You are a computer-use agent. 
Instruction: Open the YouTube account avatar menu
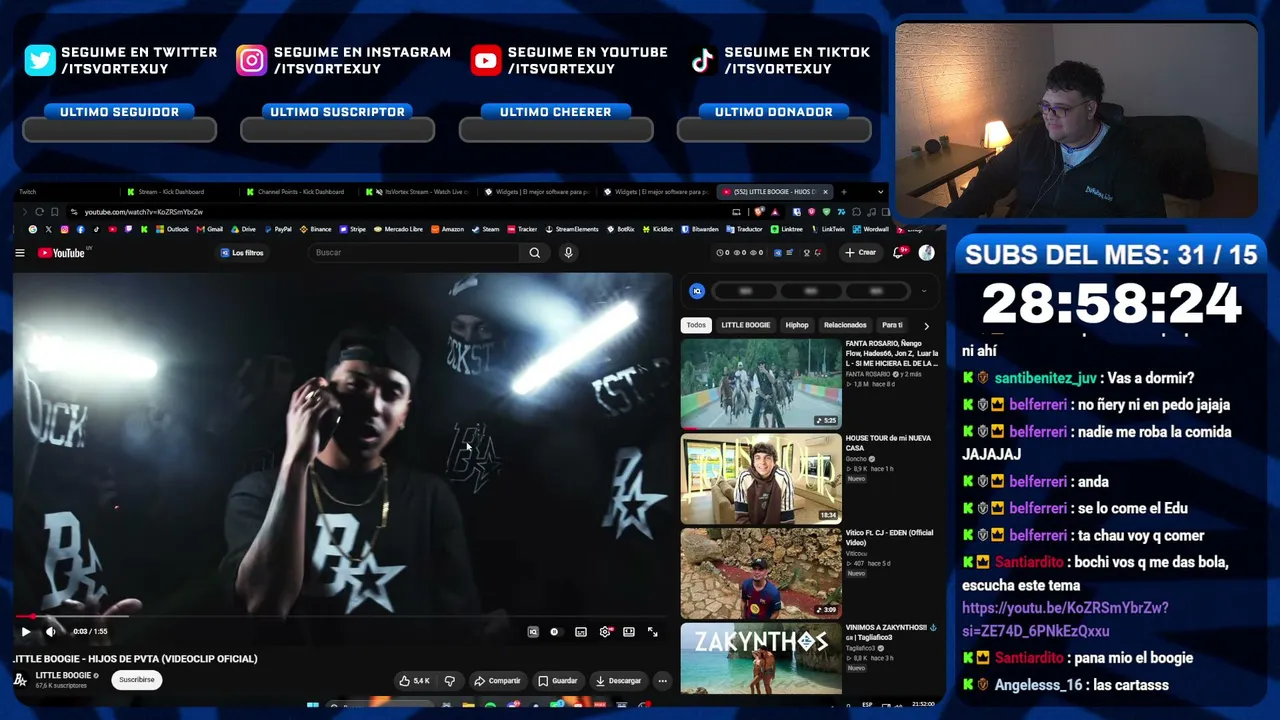coord(927,253)
